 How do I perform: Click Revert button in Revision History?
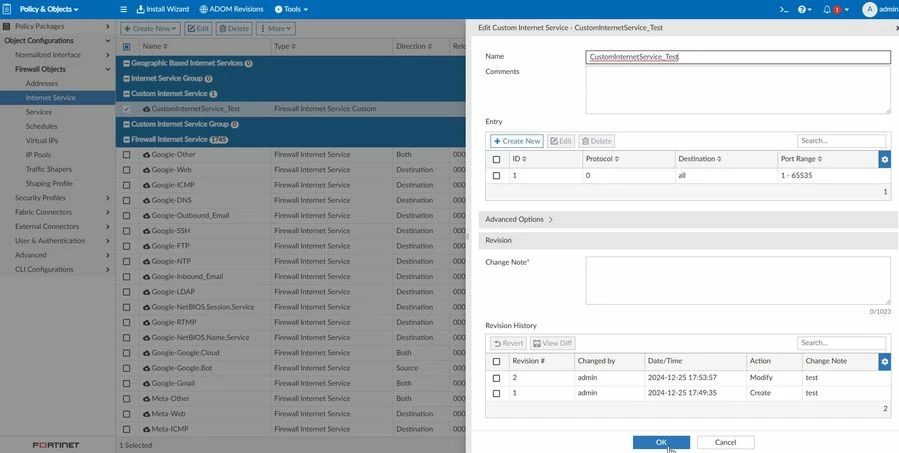coord(509,343)
